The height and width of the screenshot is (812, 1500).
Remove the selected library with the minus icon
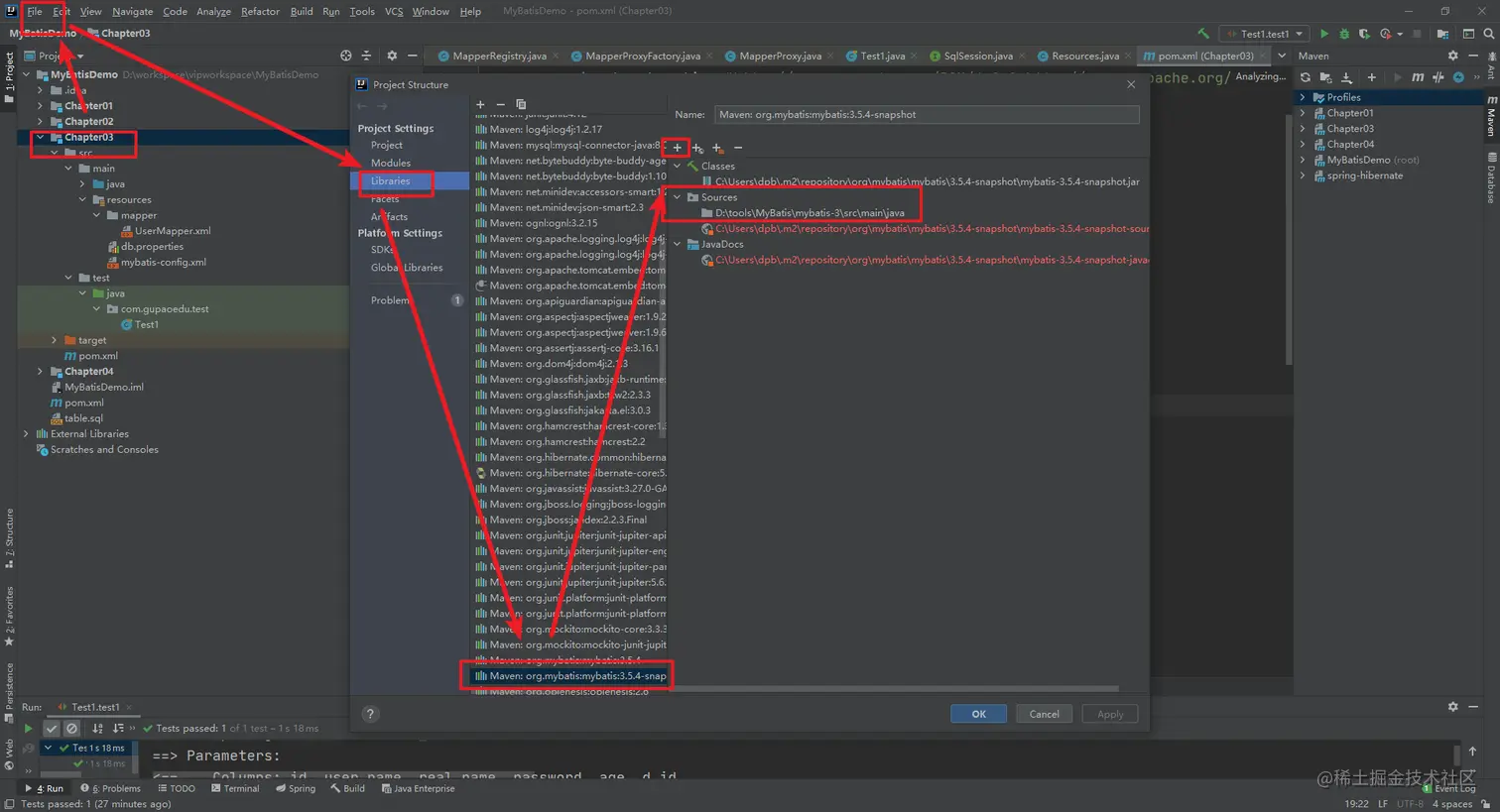pos(500,104)
